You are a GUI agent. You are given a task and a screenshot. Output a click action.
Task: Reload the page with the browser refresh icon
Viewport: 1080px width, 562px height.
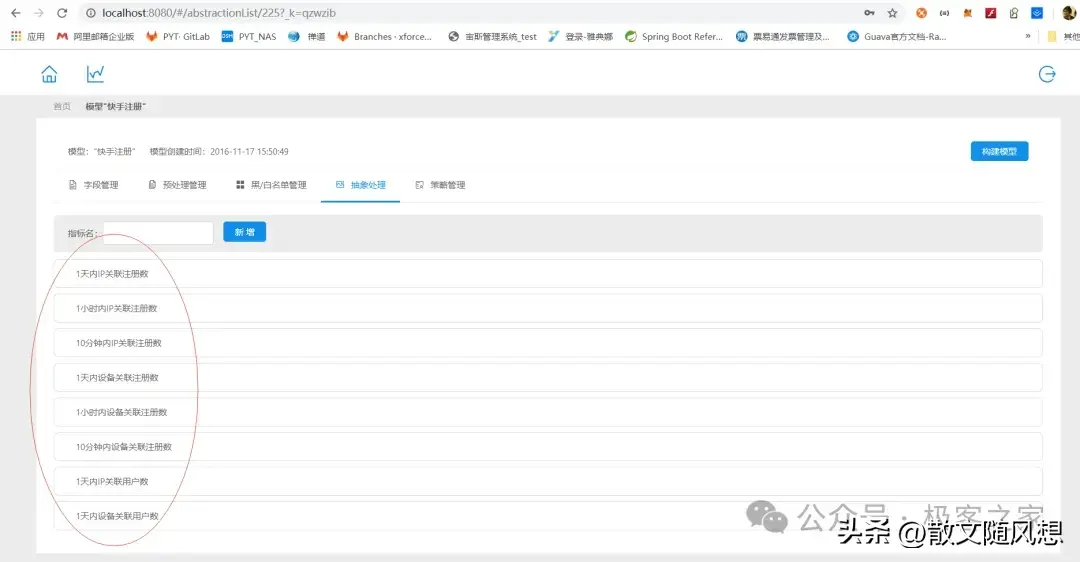coord(62,13)
